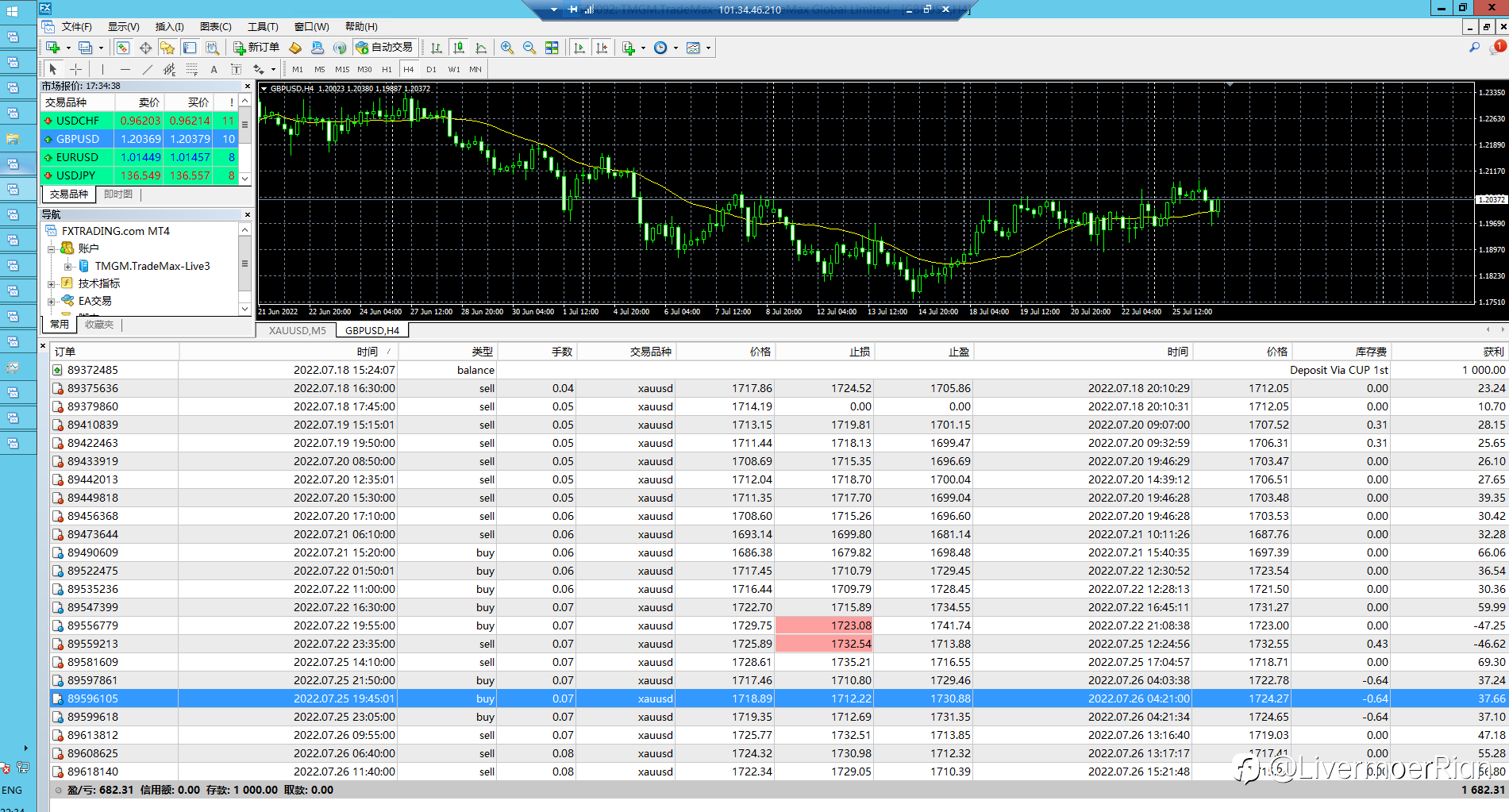Toggle the 自动交易 auto trading button
Screen dimensions: 1509x812
point(384,48)
